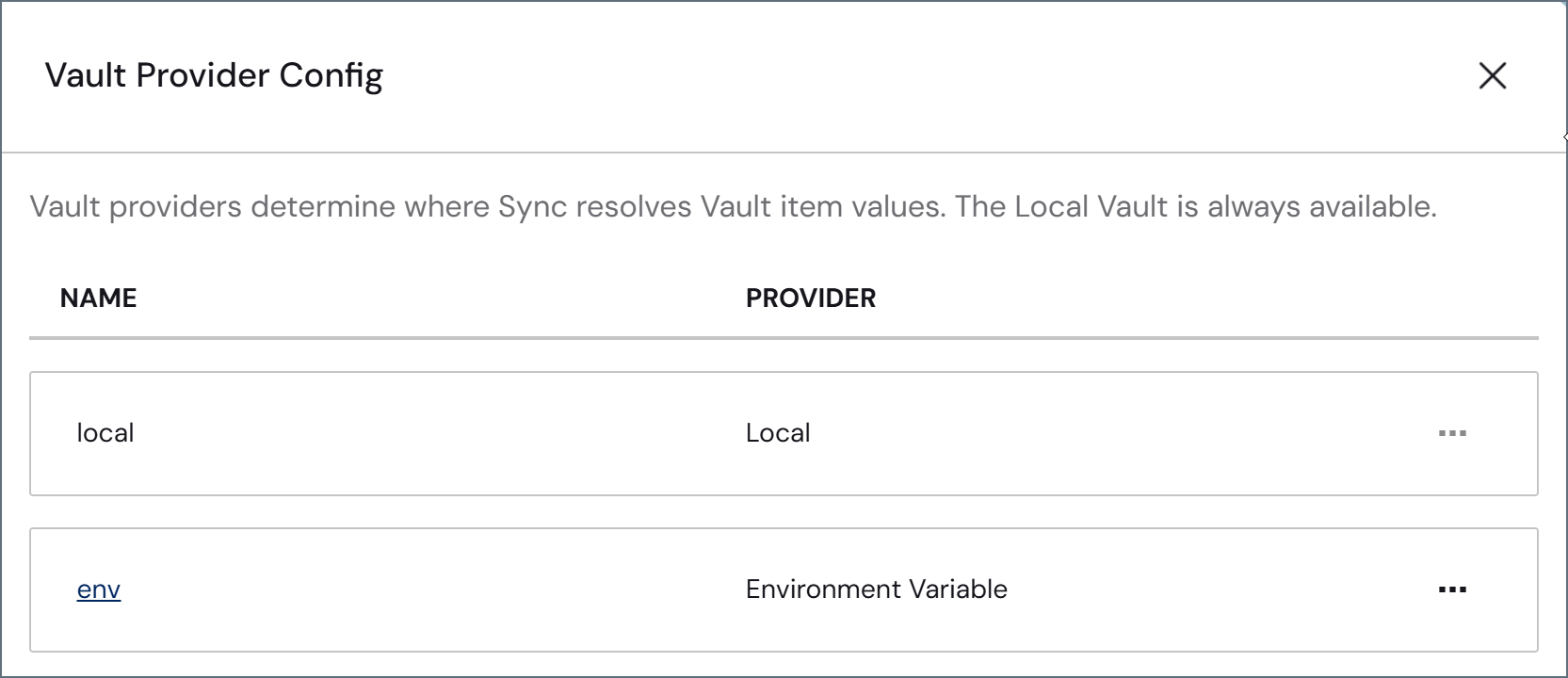Open the env provider link
1568x678 pixels.
[x=99, y=589]
